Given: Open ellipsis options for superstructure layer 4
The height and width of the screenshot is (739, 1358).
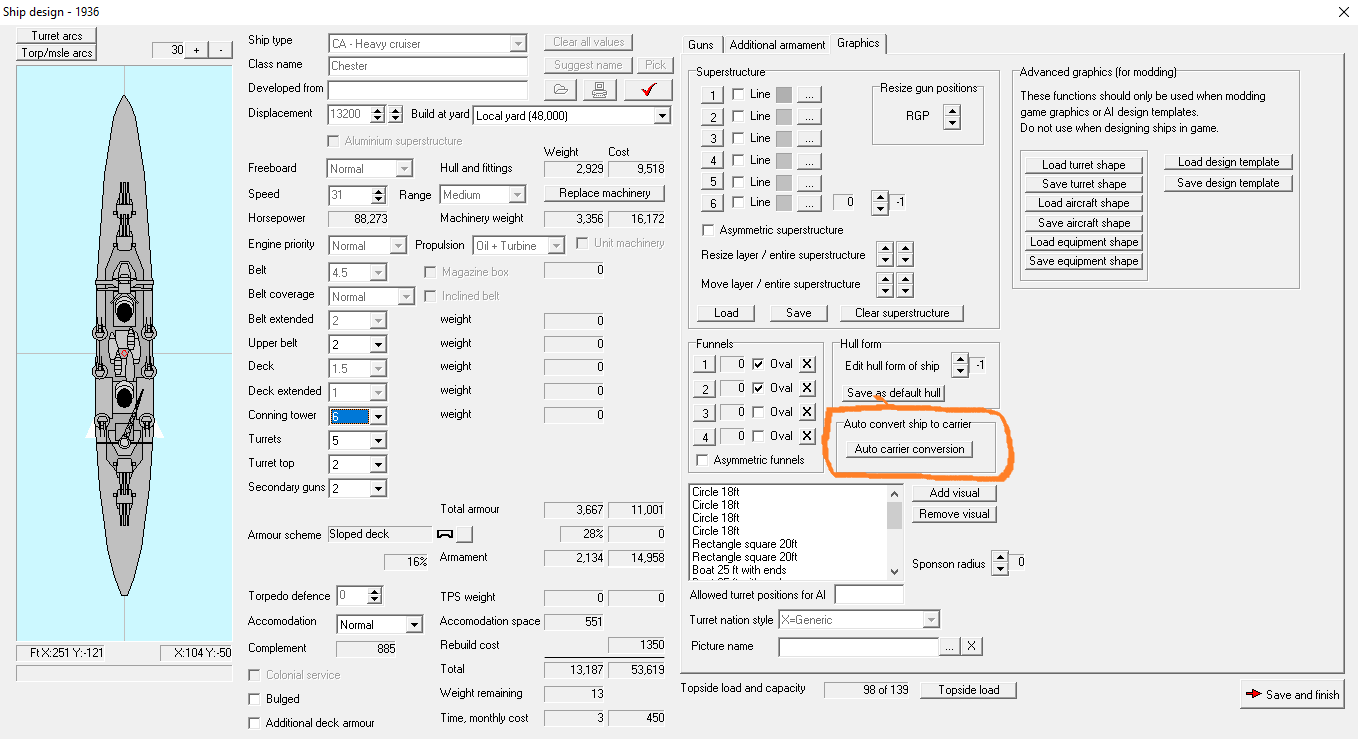Looking at the screenshot, I should tap(809, 160).
